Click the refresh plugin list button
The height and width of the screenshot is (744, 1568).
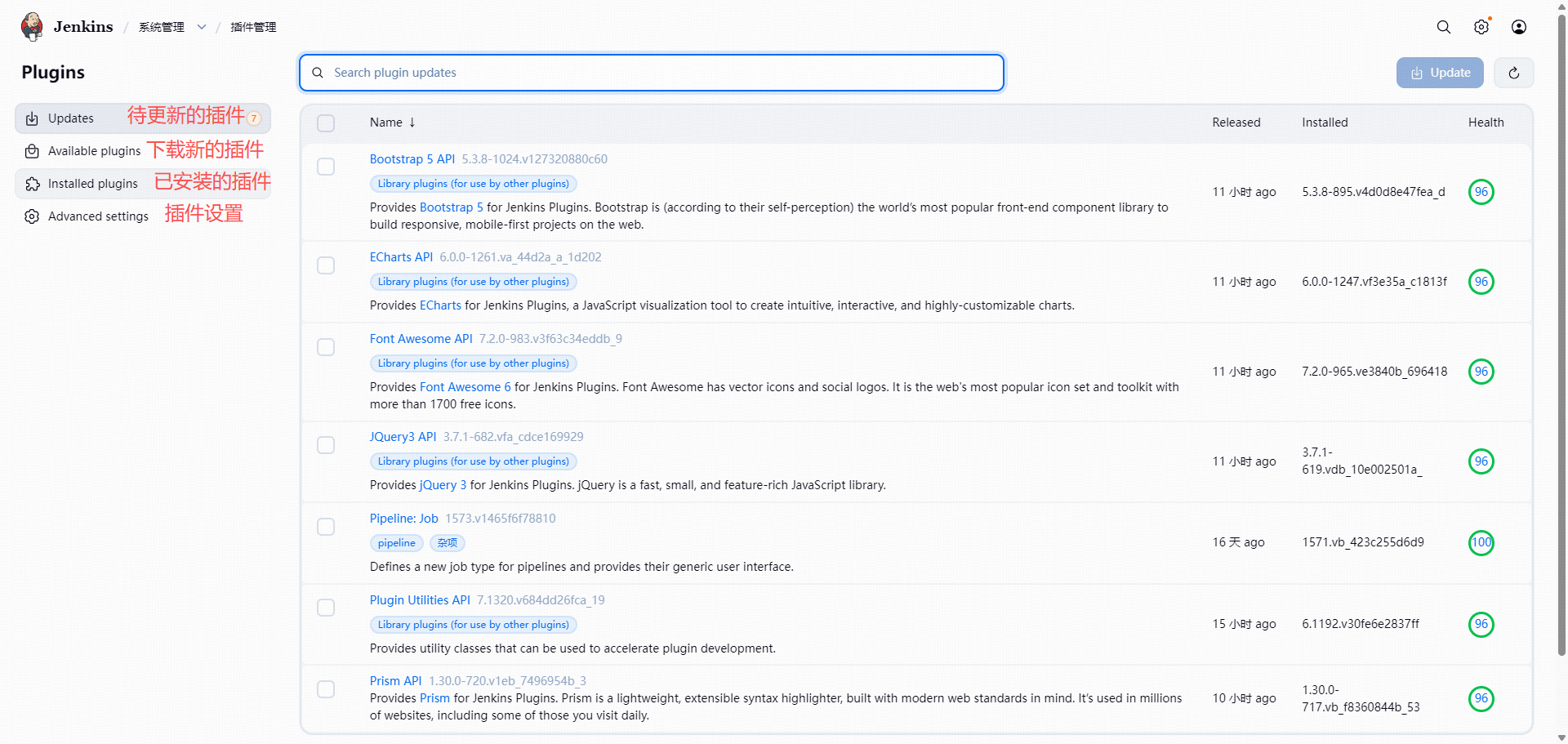1514,73
